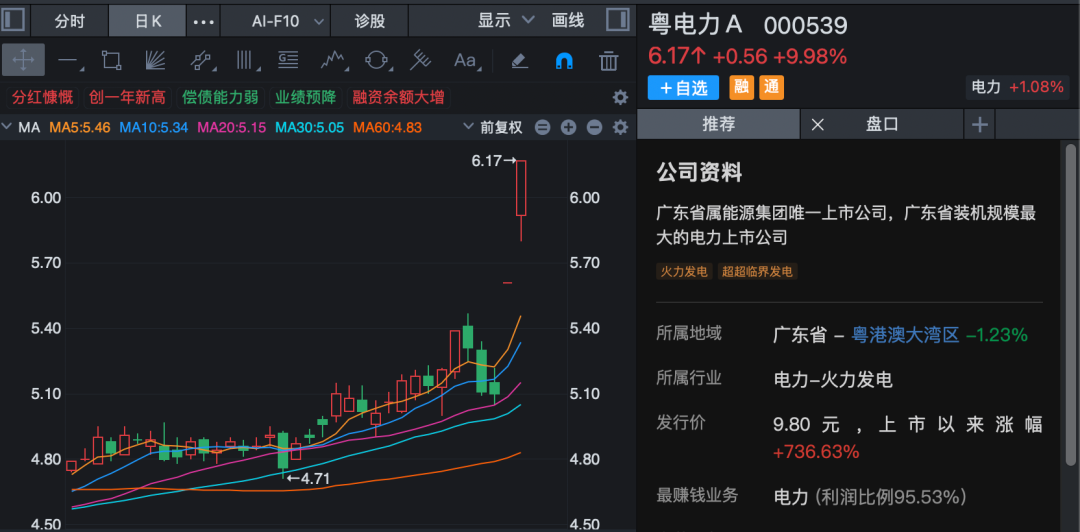
Task: Pick the fan lines drawing tool
Action: 154,60
